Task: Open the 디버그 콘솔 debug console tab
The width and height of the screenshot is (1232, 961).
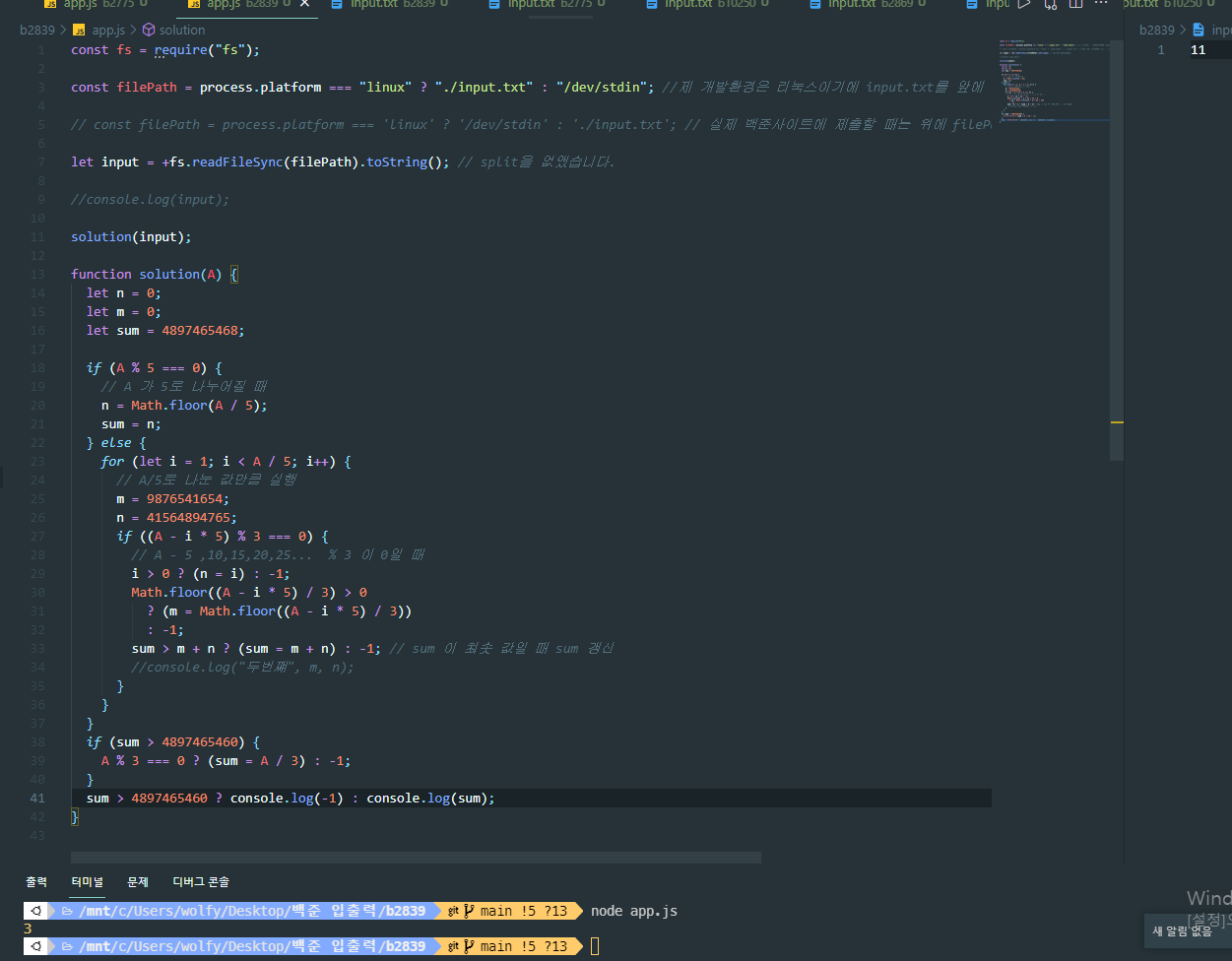Action: coord(201,882)
